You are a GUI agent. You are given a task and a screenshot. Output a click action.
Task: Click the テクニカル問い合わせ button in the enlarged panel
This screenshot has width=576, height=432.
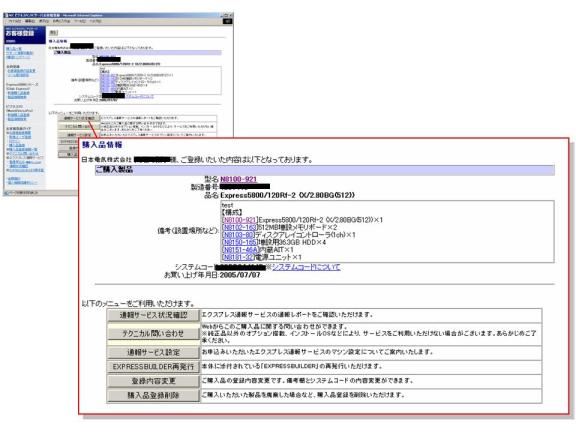tap(153, 334)
